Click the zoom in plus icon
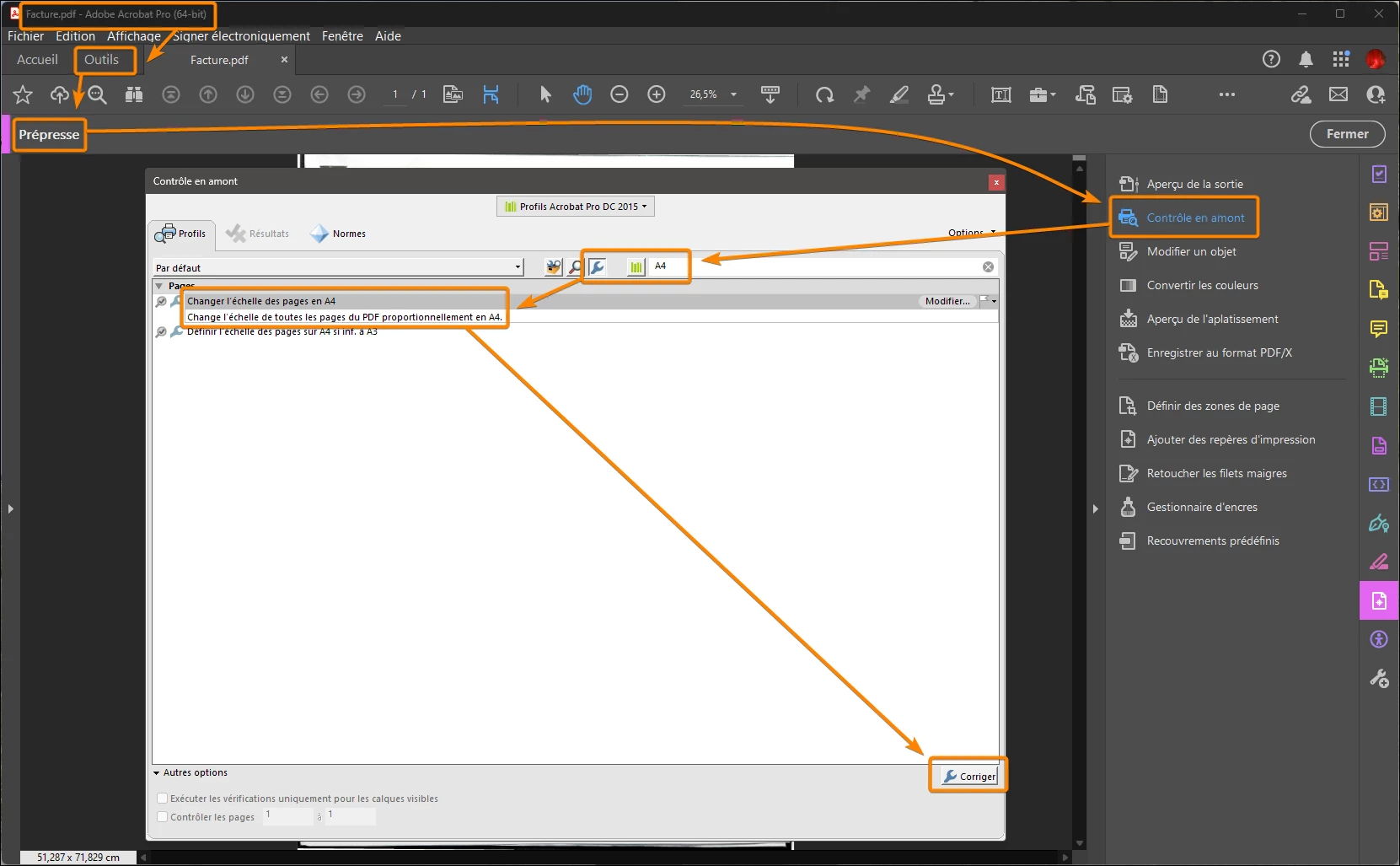1400x866 pixels. [657, 94]
